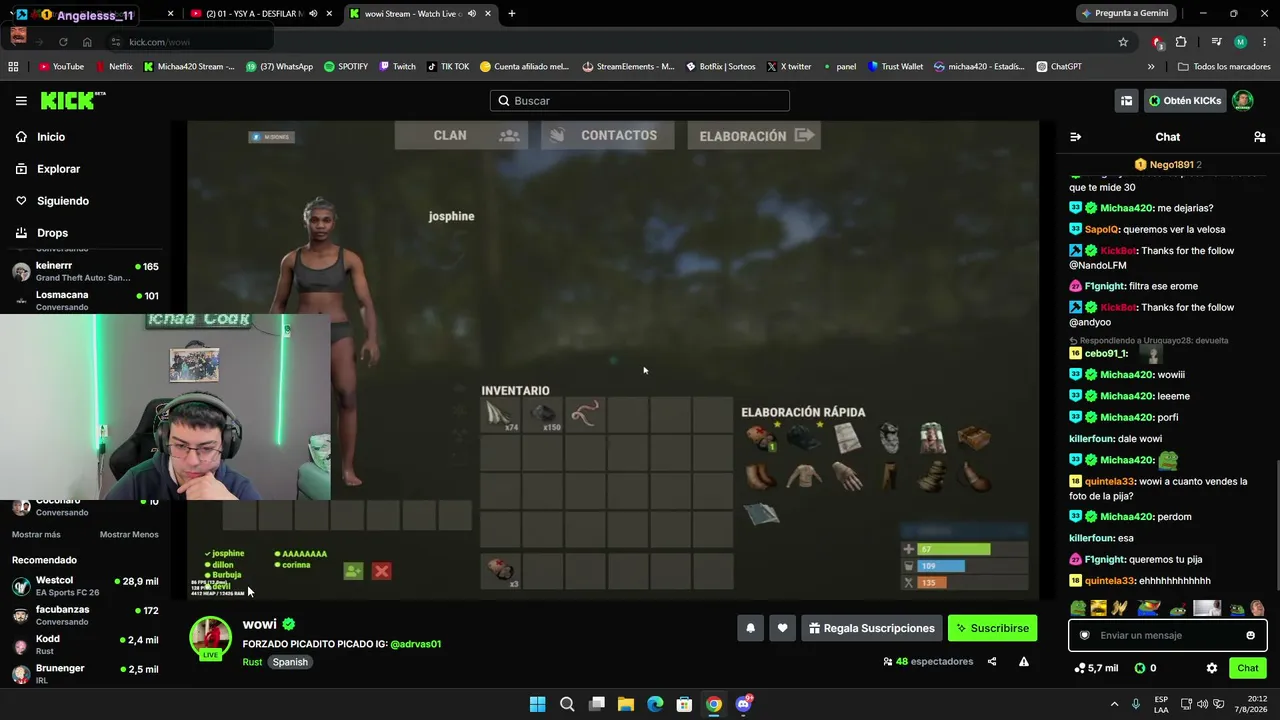Click the ELABORACIÓN tab in the game
The image size is (1280, 720).
pyautogui.click(x=754, y=135)
